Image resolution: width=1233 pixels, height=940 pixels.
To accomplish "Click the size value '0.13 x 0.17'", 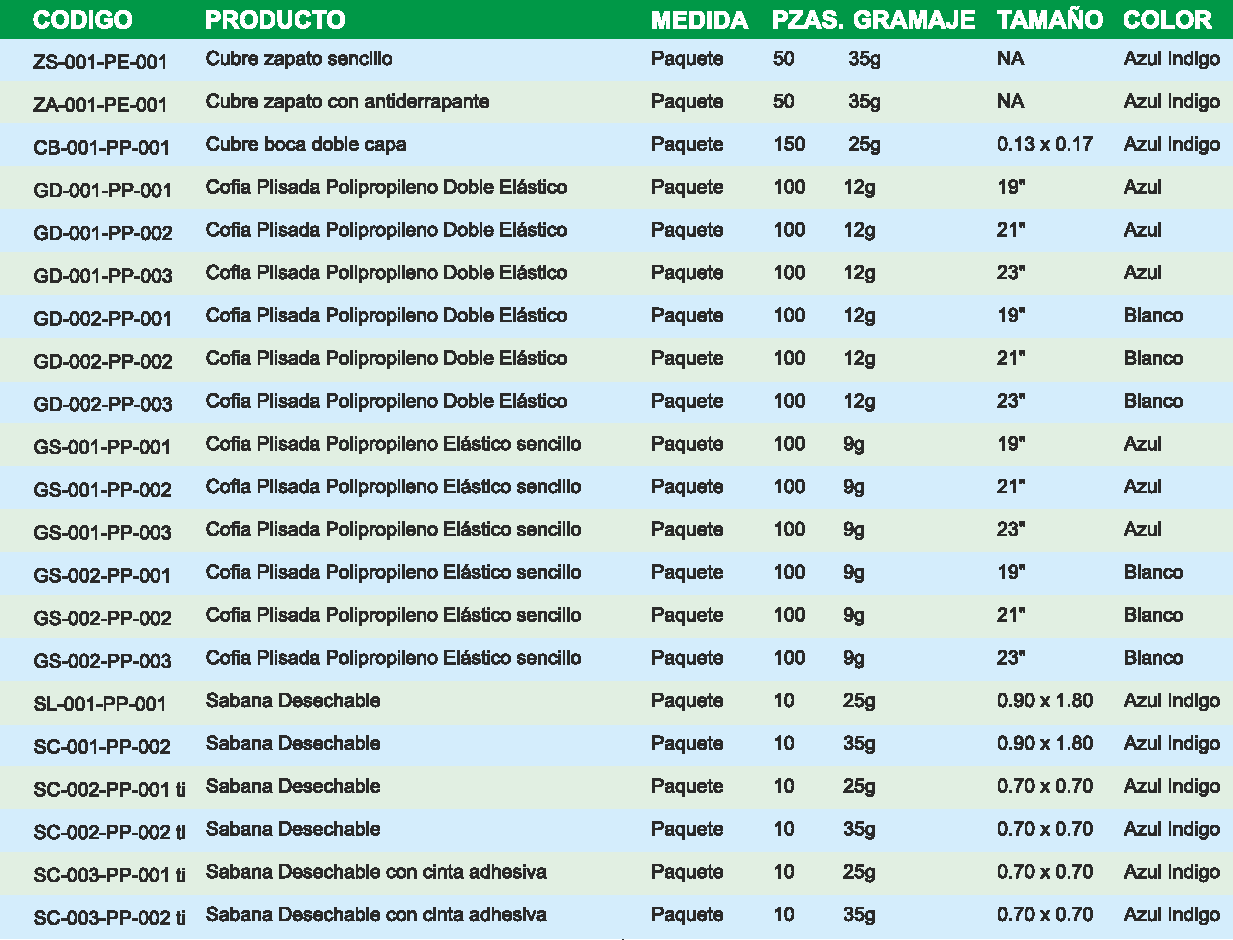I will point(1045,145).
